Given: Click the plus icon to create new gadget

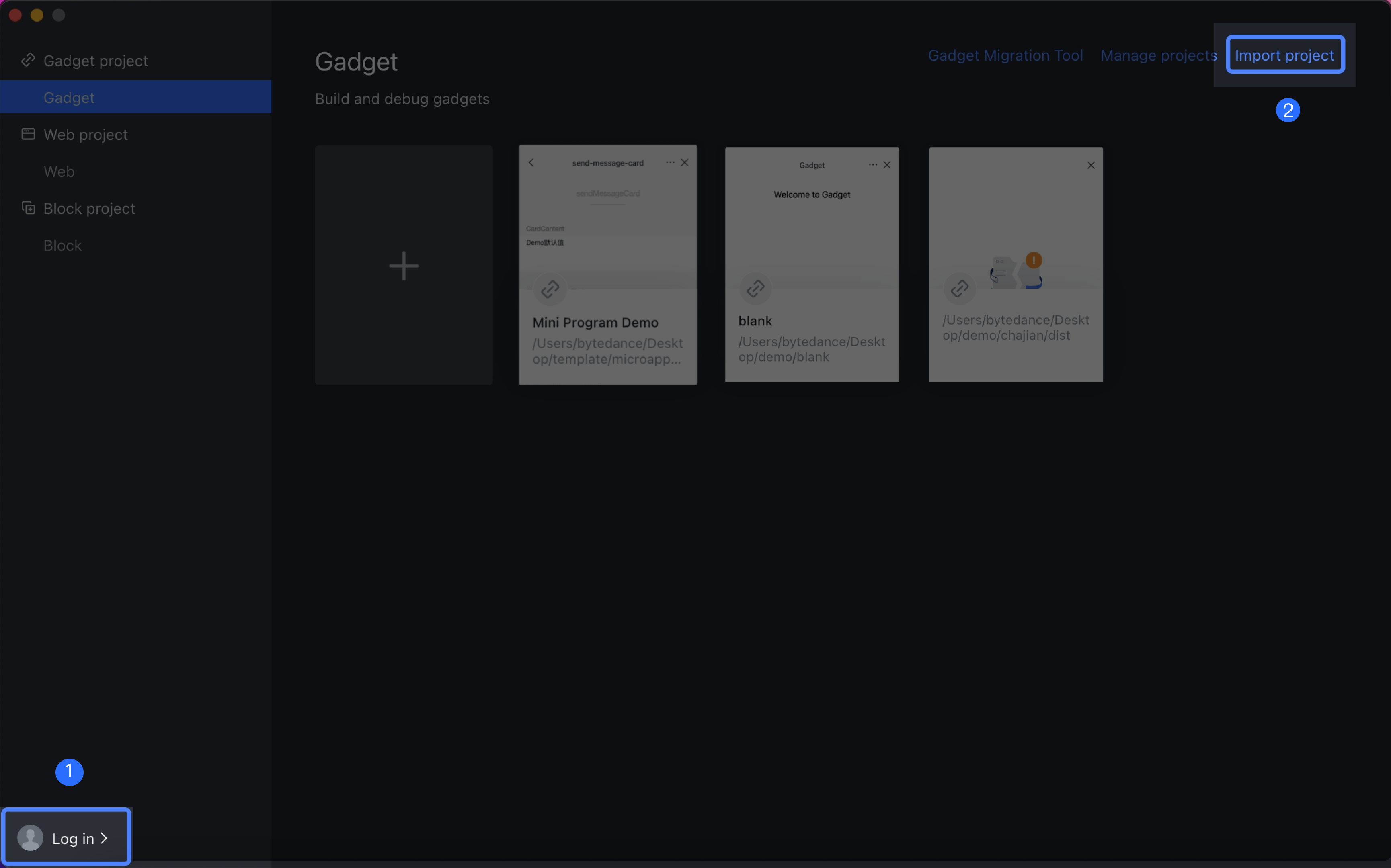Looking at the screenshot, I should pyautogui.click(x=404, y=266).
